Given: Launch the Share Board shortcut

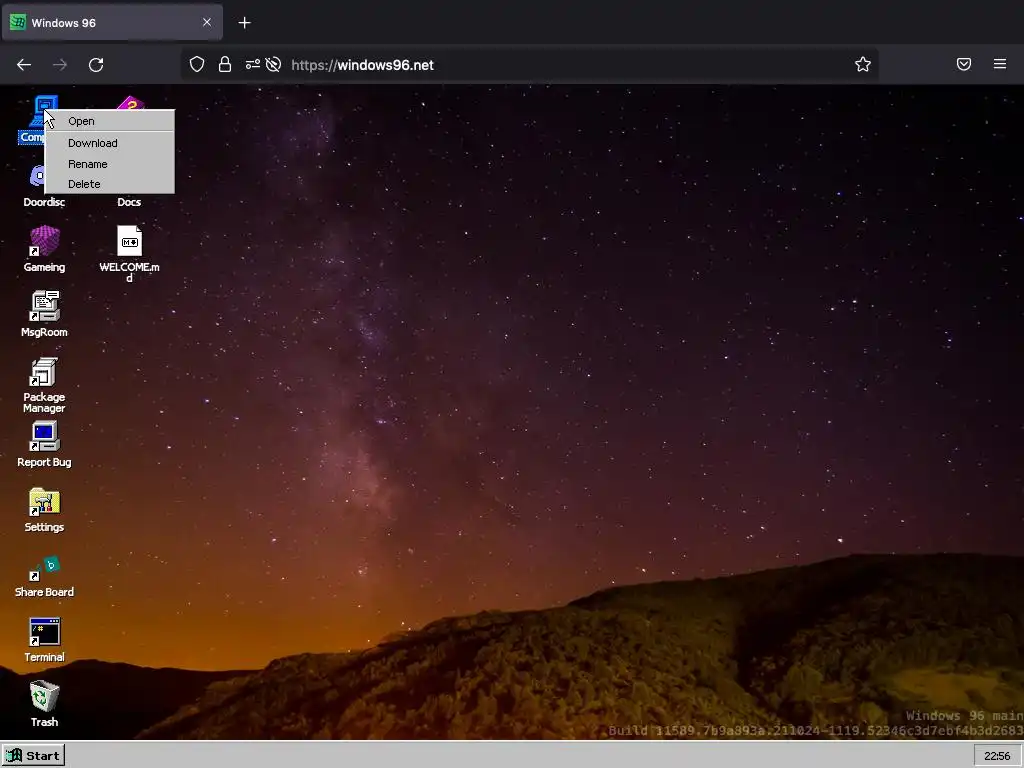Looking at the screenshot, I should click(x=44, y=576).
